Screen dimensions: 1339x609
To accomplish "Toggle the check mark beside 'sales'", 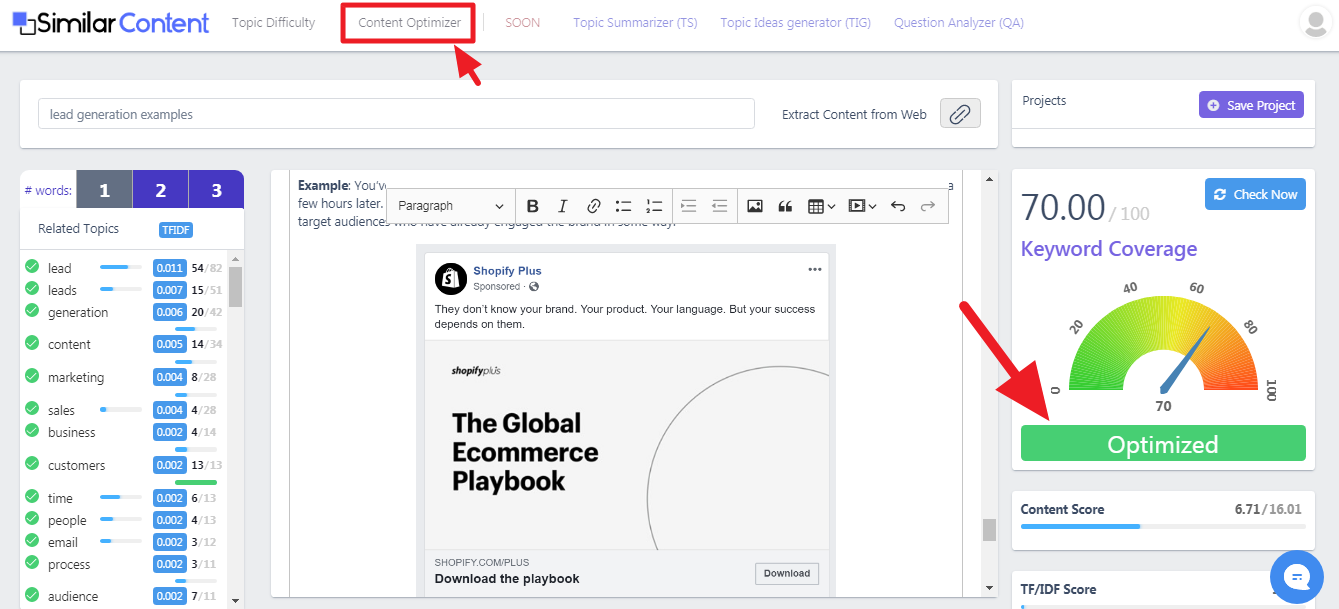I will pyautogui.click(x=32, y=409).
